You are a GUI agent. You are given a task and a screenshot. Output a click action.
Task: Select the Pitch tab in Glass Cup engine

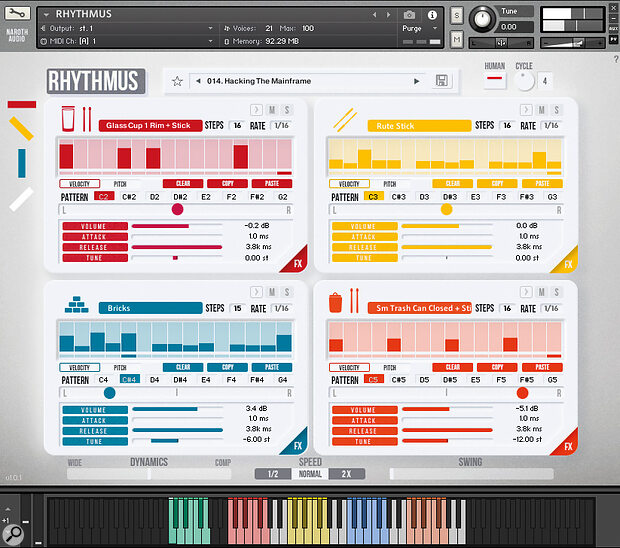point(120,184)
